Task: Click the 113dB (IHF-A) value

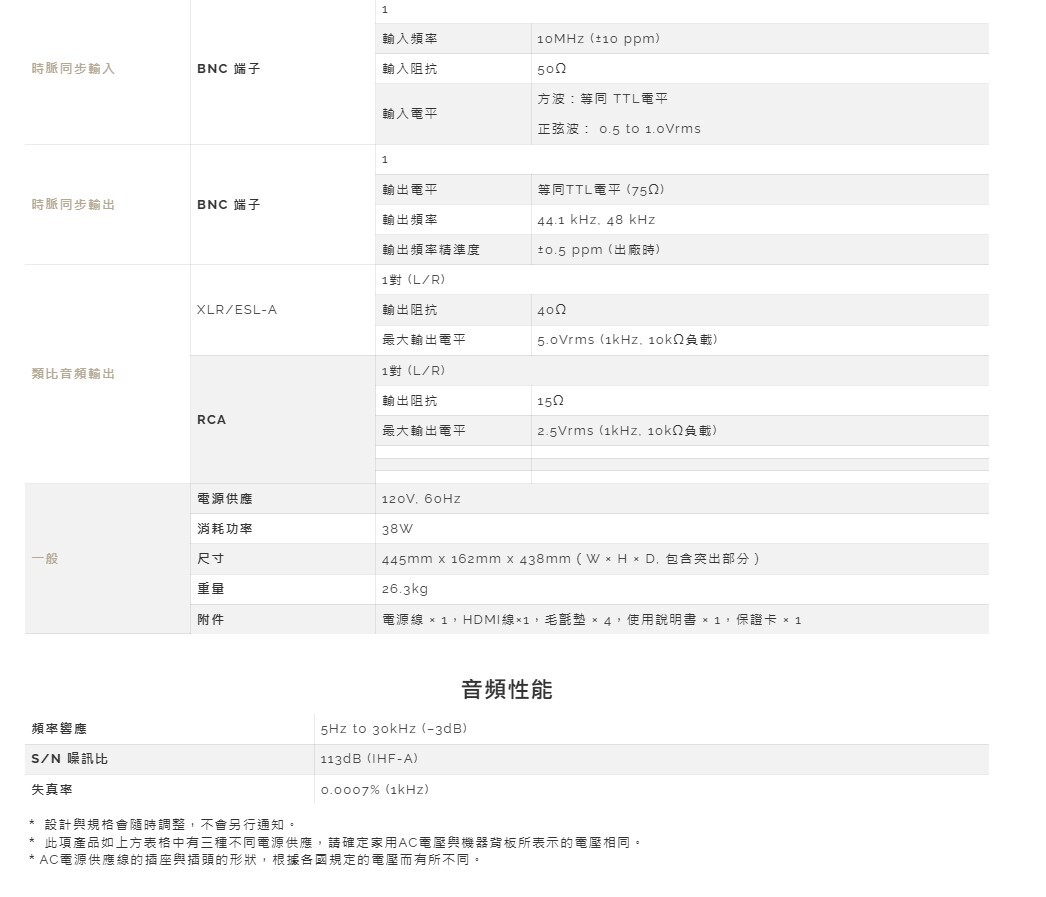Action: [369, 759]
